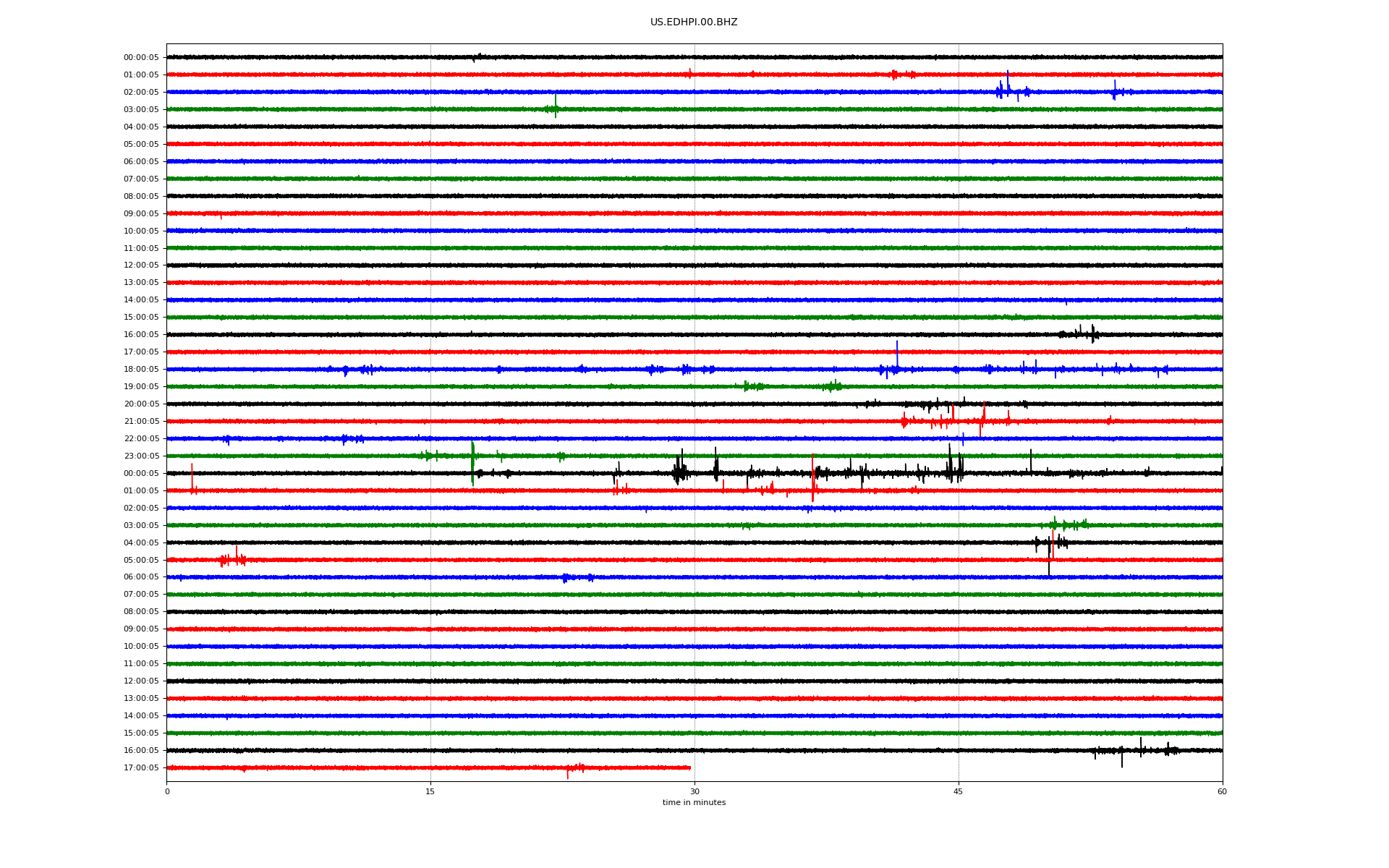Click the x-axis tick label 30
This screenshot has height=868, width=1389.
[x=694, y=791]
